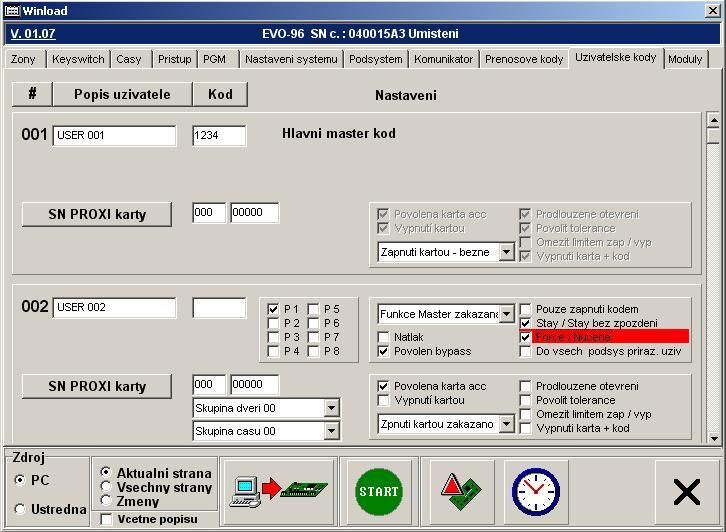726x532 pixels.
Task: Click the vertical scrollbar up arrow
Action: click(712, 120)
